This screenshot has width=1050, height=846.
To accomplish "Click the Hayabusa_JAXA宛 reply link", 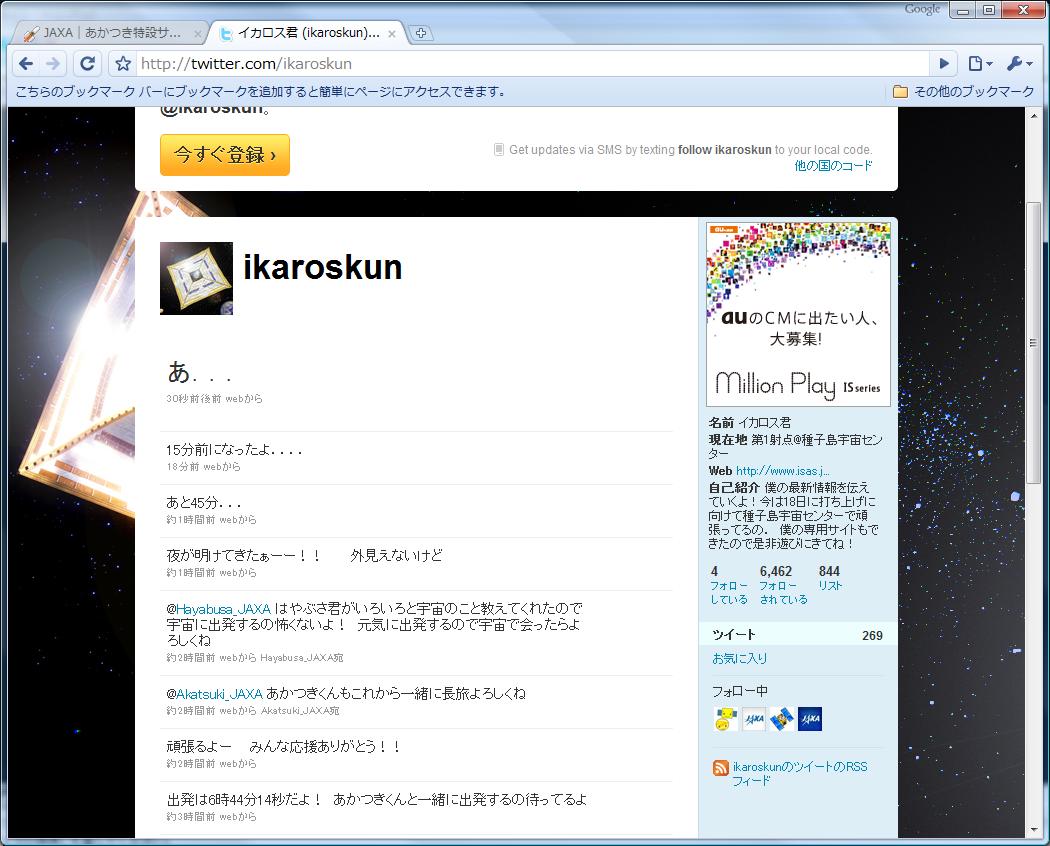I will [301, 658].
